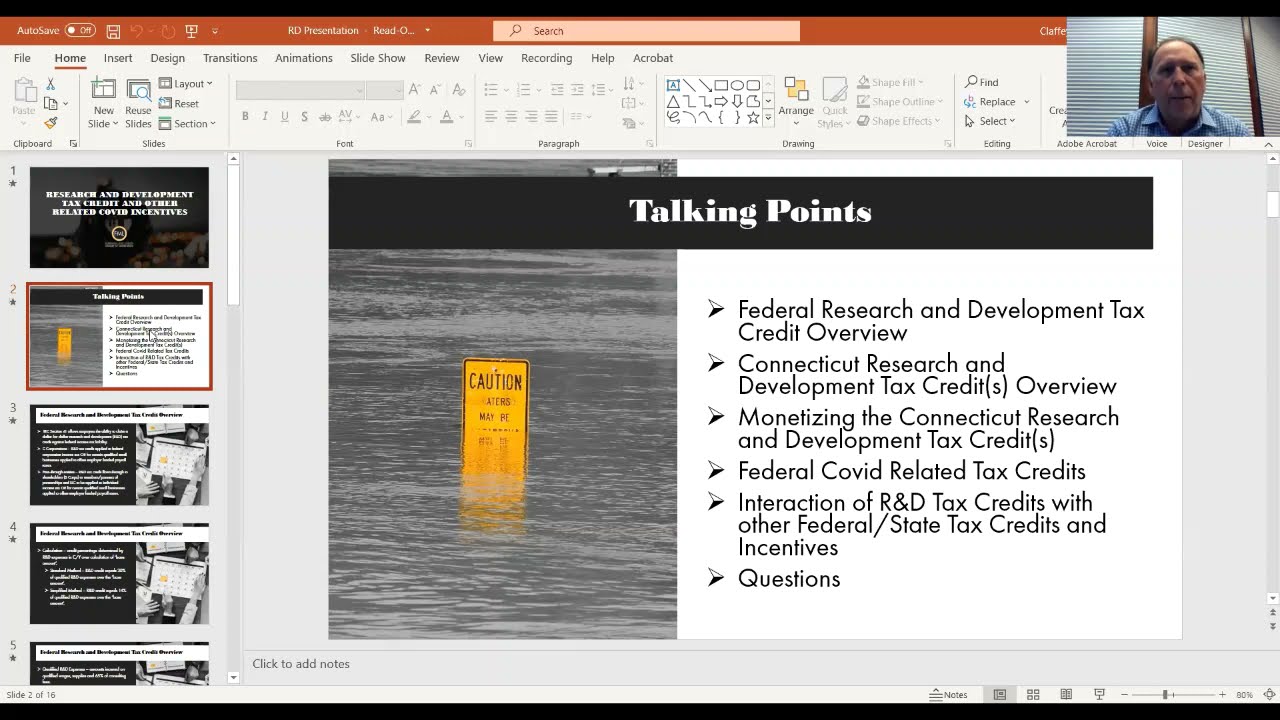Open Character Spacing dropdown

[x=349, y=117]
